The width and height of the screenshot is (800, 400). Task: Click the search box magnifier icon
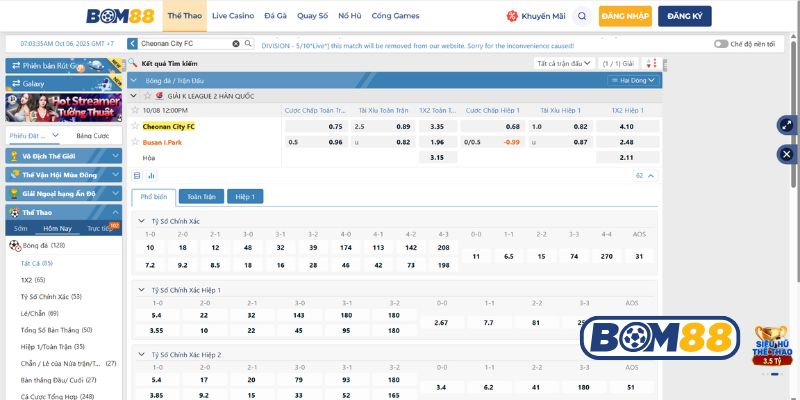click(248, 44)
